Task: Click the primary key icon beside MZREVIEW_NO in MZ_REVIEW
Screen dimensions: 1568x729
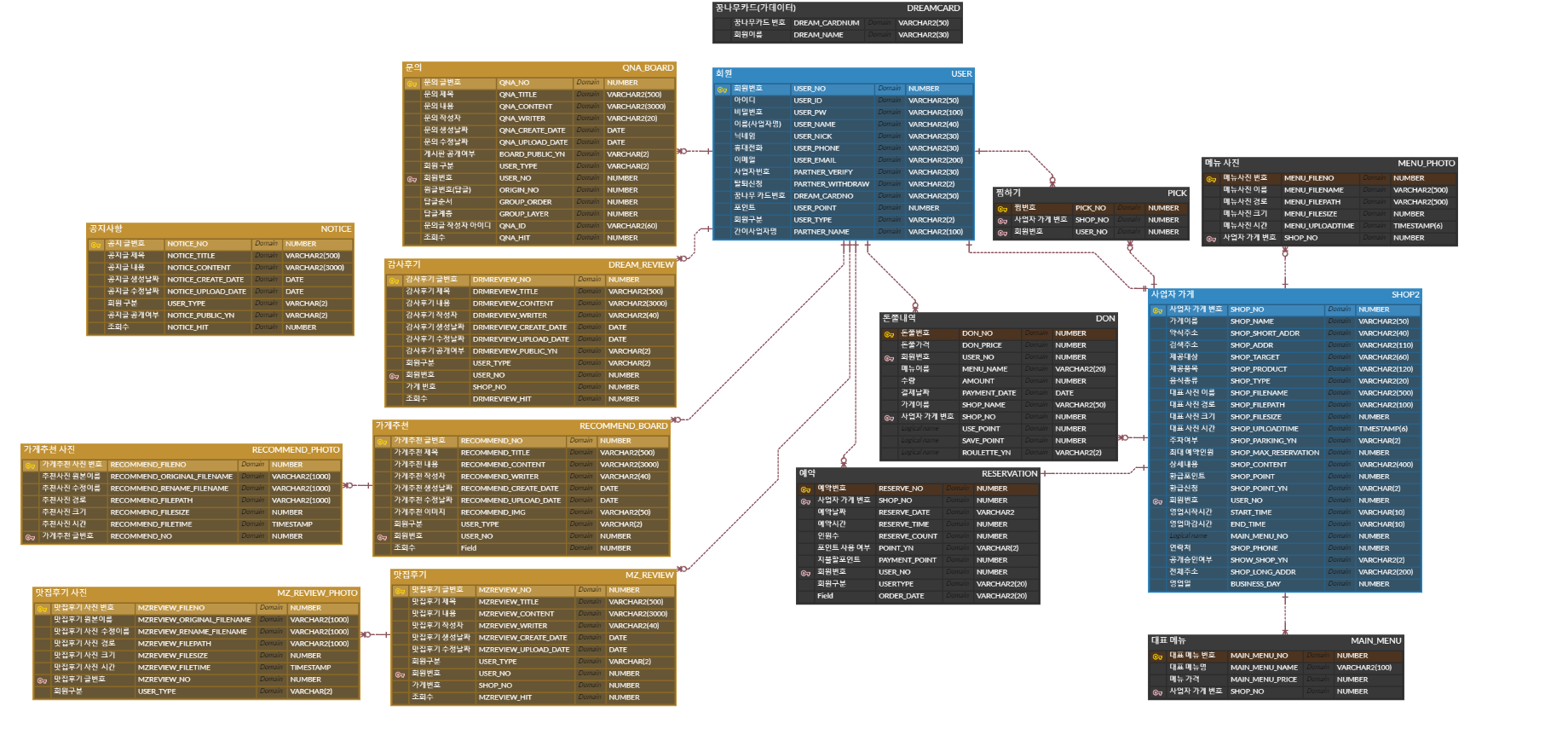Action: click(400, 591)
